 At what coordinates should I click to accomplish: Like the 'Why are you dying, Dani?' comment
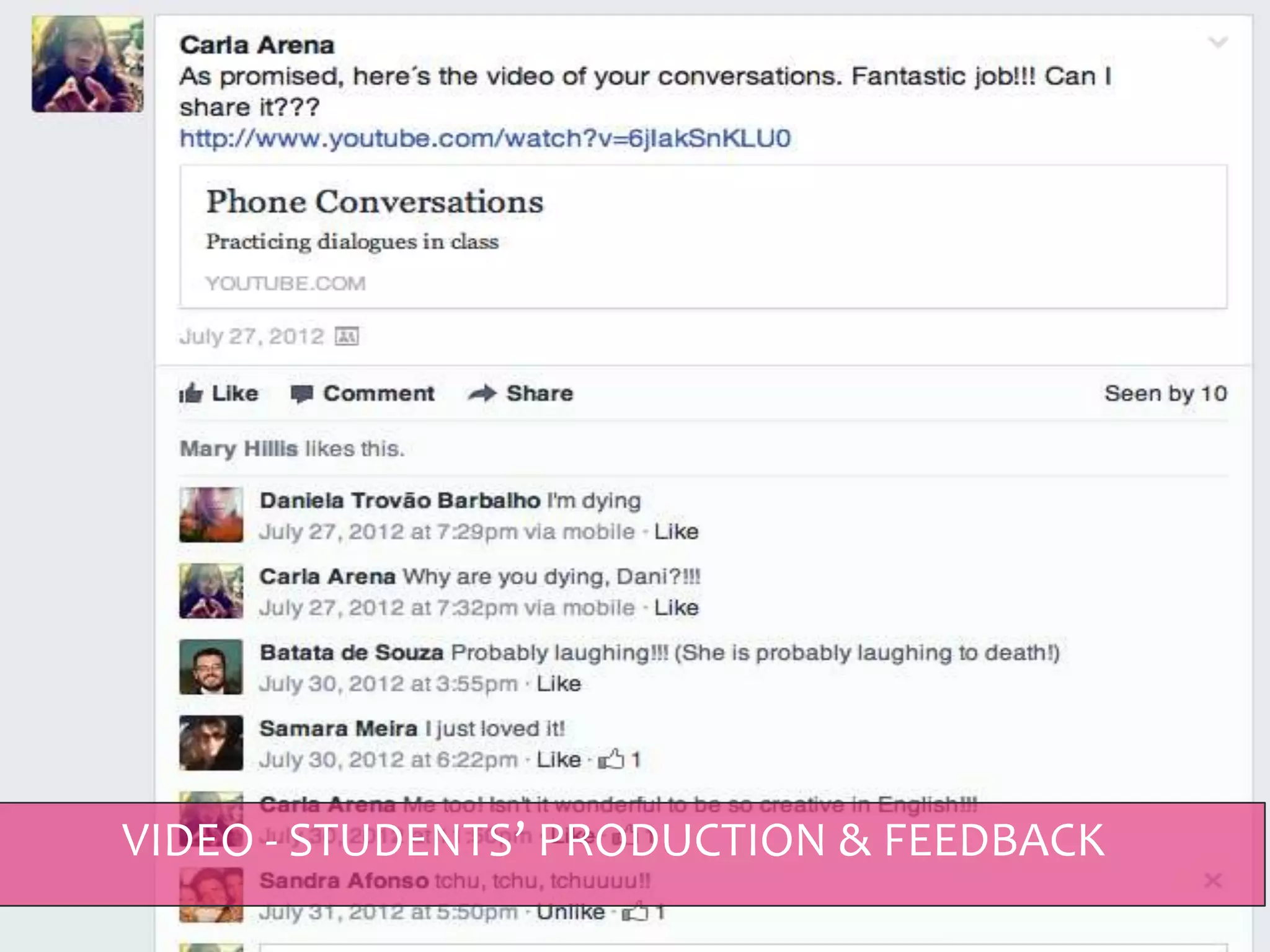point(676,607)
